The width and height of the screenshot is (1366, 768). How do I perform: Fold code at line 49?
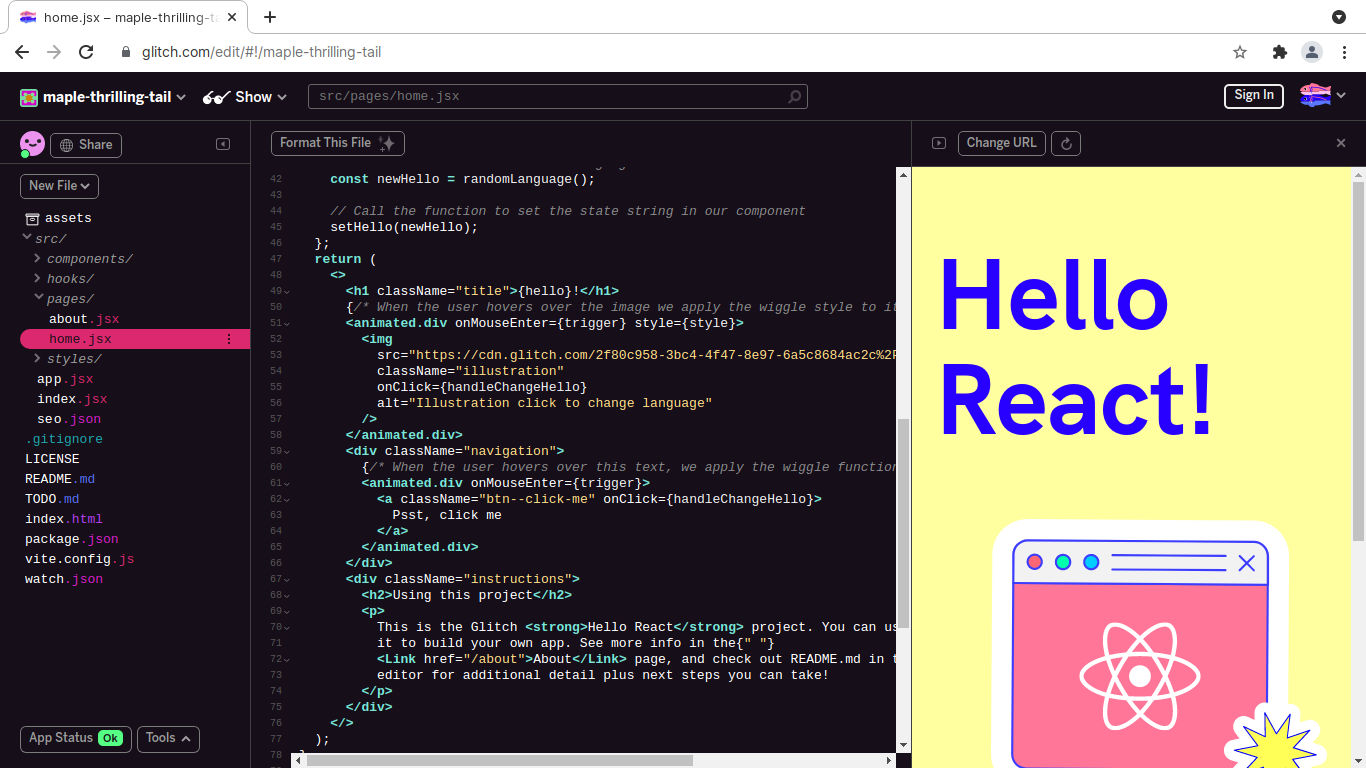[287, 292]
